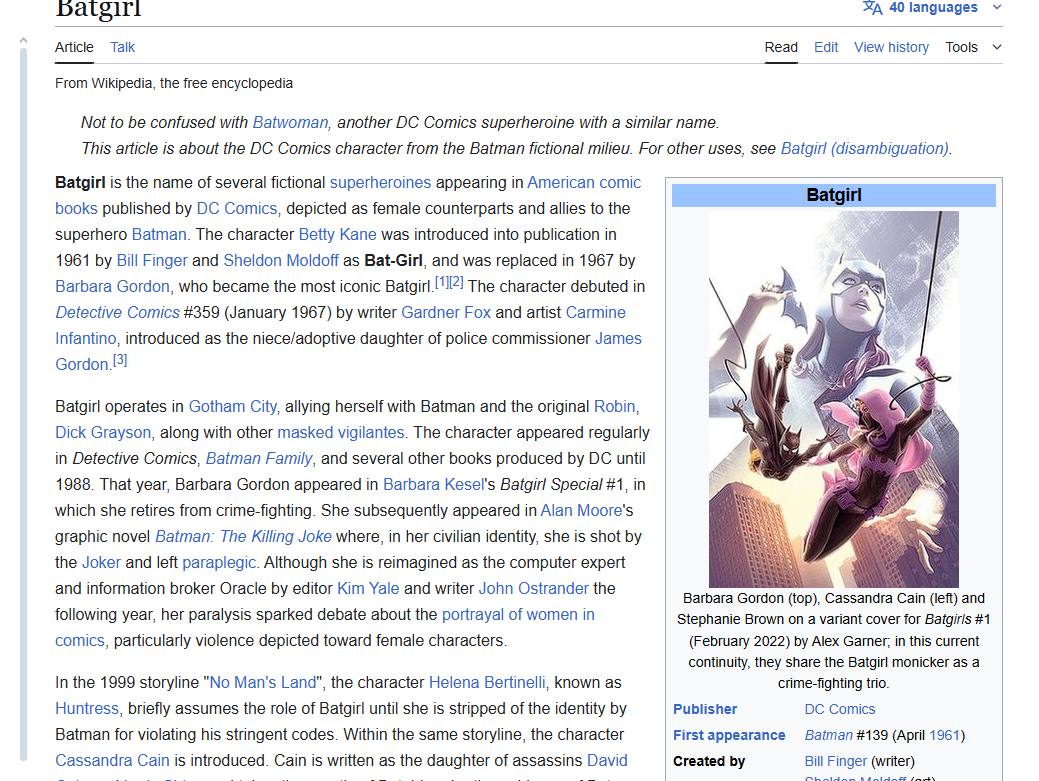Click the page scrollbar on left edge

pyautogui.click(x=23, y=404)
